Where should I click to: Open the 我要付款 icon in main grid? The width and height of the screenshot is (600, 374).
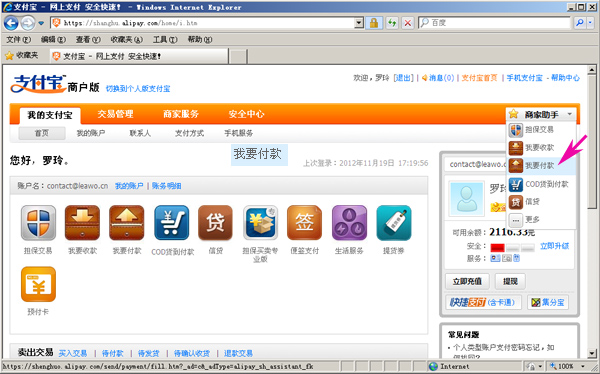(127, 223)
